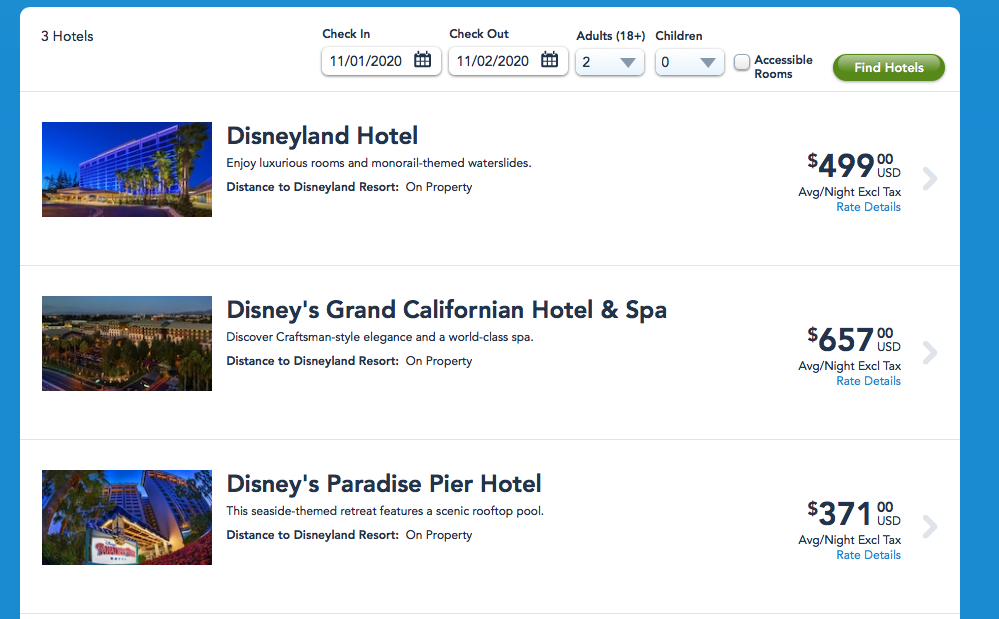Open Rate Details for Grand Californian Hotel
999x619 pixels.
(x=868, y=381)
